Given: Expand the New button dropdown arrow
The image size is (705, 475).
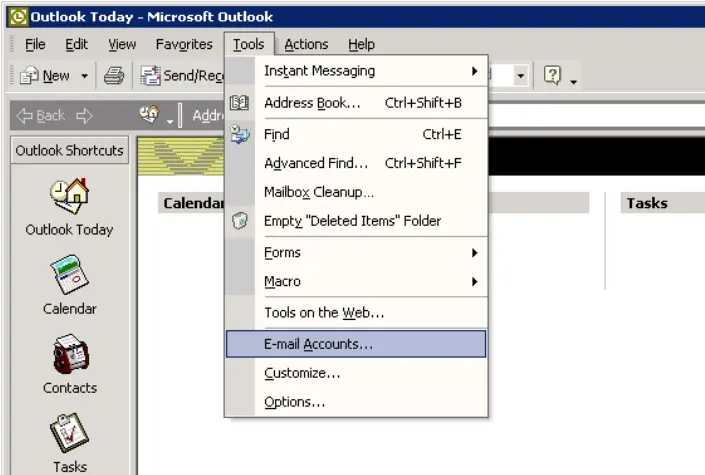Looking at the screenshot, I should pyautogui.click(x=84, y=76).
